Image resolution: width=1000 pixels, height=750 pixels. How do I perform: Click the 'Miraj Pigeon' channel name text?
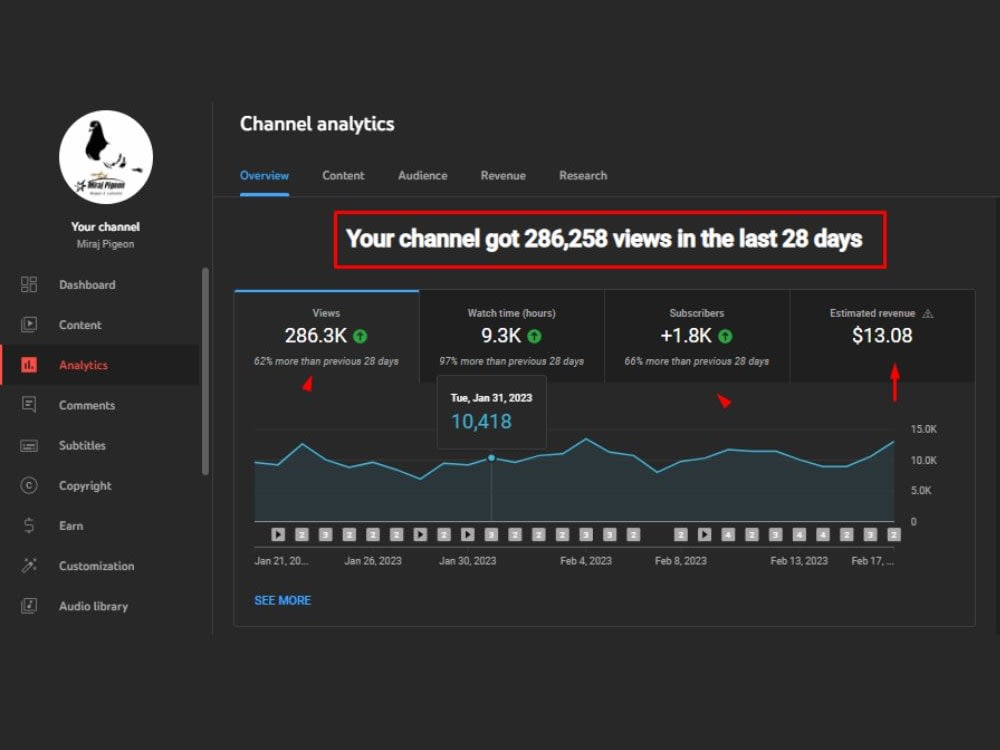(x=105, y=244)
